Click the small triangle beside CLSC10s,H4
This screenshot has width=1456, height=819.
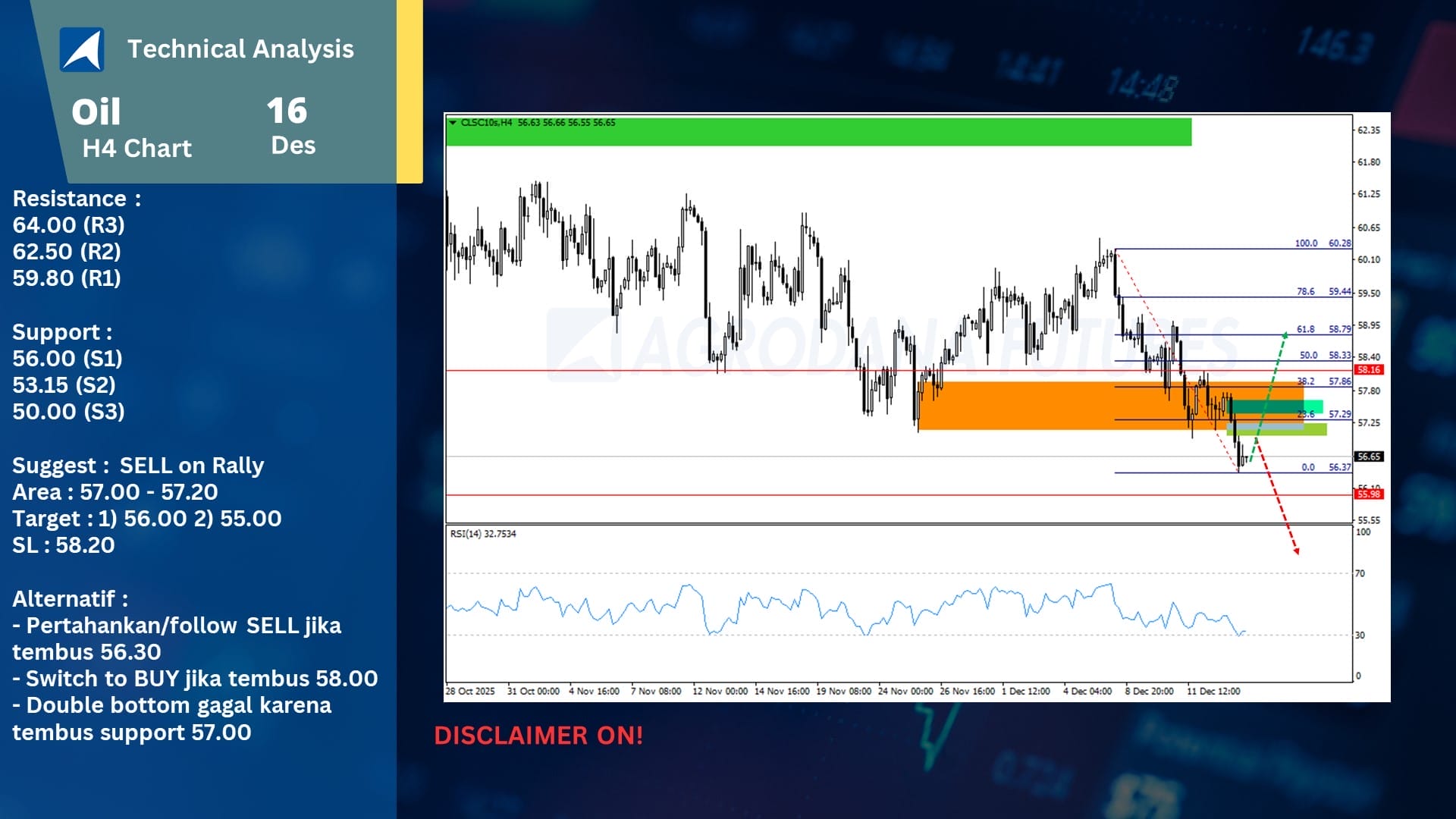(453, 122)
